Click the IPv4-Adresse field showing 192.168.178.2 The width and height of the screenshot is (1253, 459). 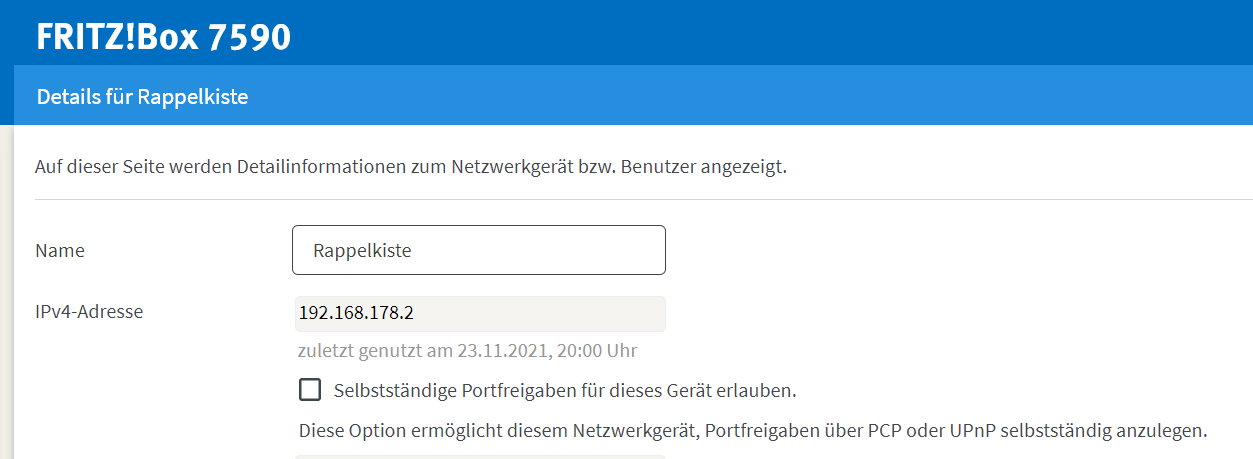tap(480, 313)
